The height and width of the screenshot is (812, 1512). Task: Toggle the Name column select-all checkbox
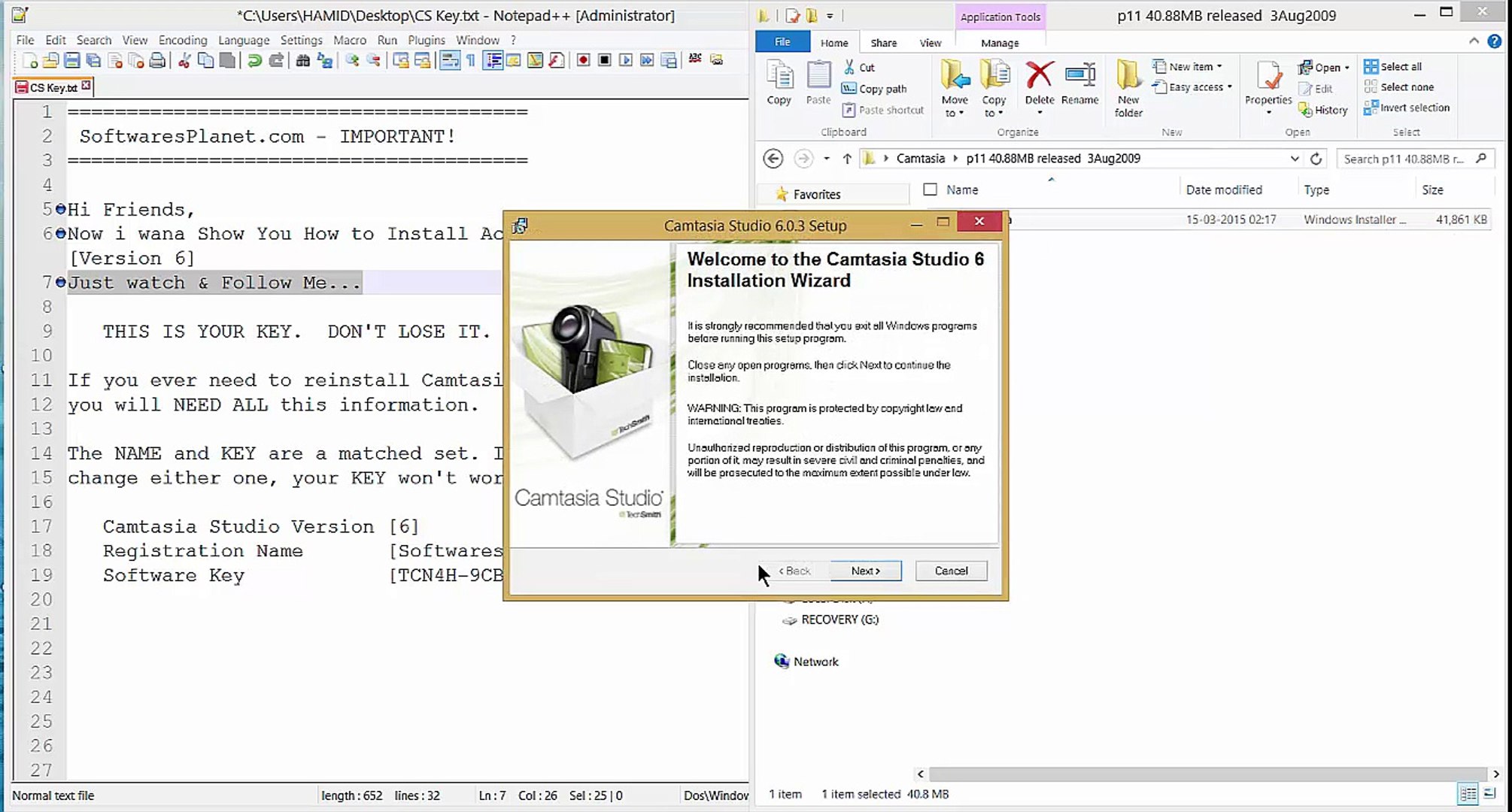(x=931, y=189)
